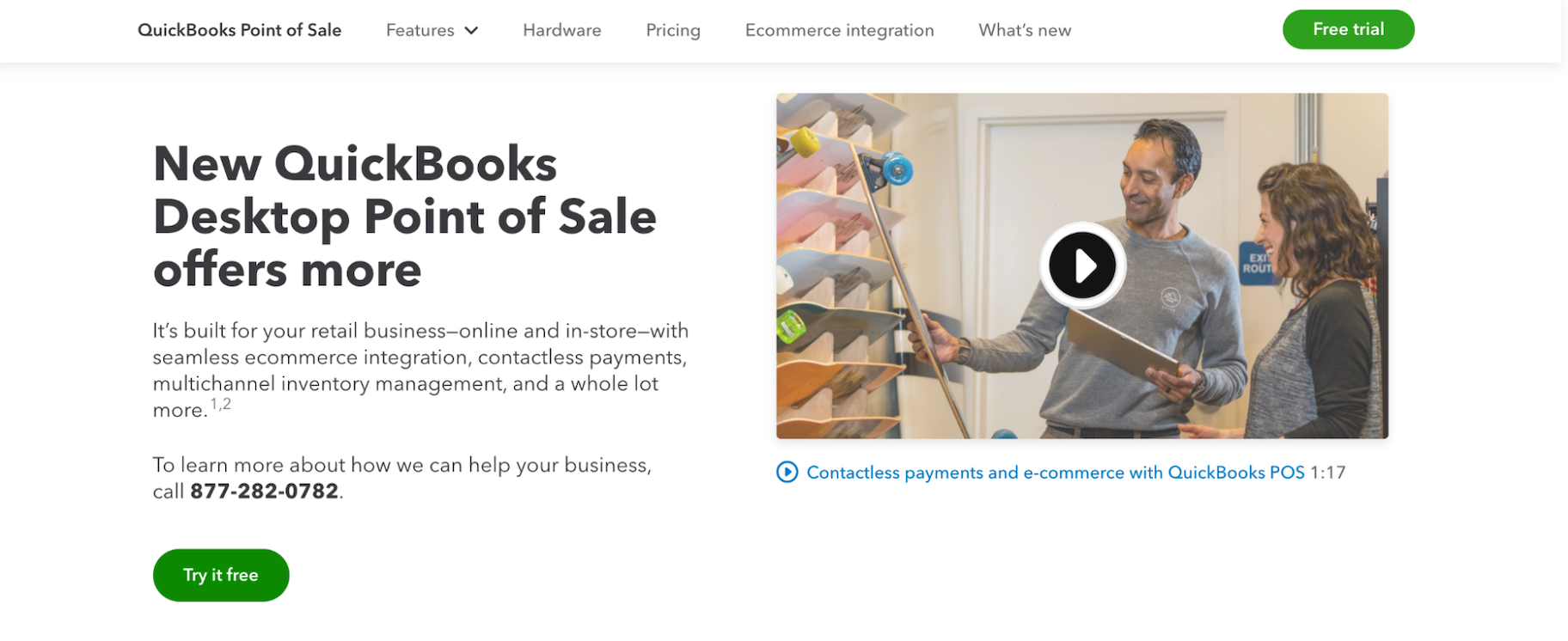The height and width of the screenshot is (641, 1568).
Task: Click the QuickBooks Point of Sale logo
Action: coord(240,29)
